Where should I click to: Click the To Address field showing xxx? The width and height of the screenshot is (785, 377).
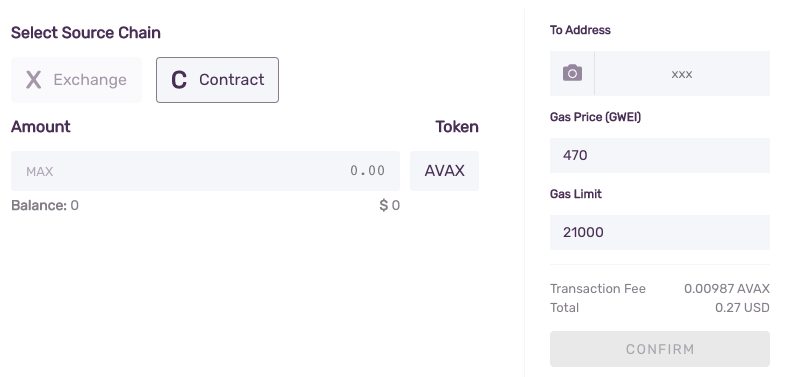tap(682, 74)
